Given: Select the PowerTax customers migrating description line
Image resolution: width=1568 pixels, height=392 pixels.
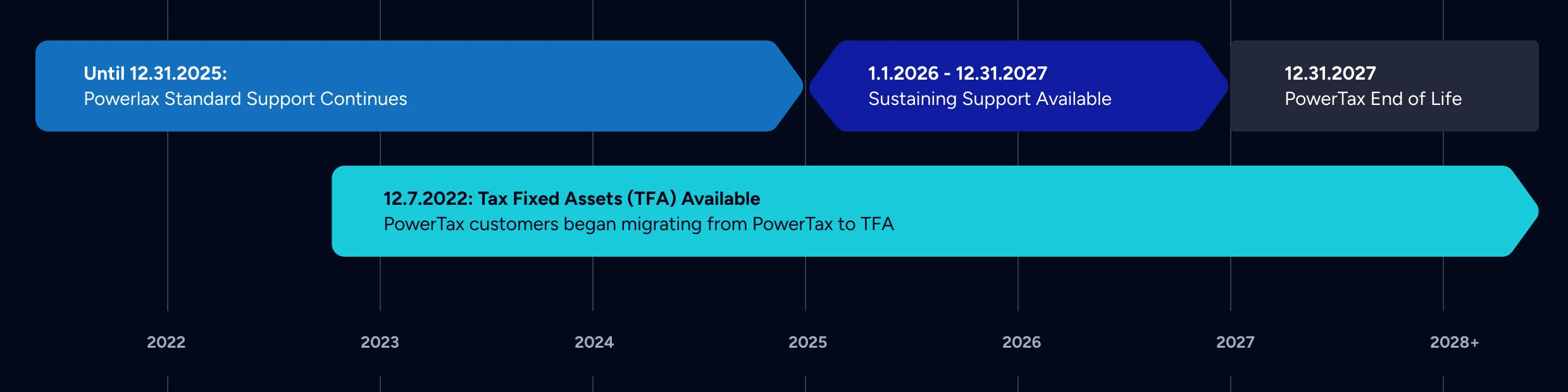Looking at the screenshot, I should click(x=638, y=224).
